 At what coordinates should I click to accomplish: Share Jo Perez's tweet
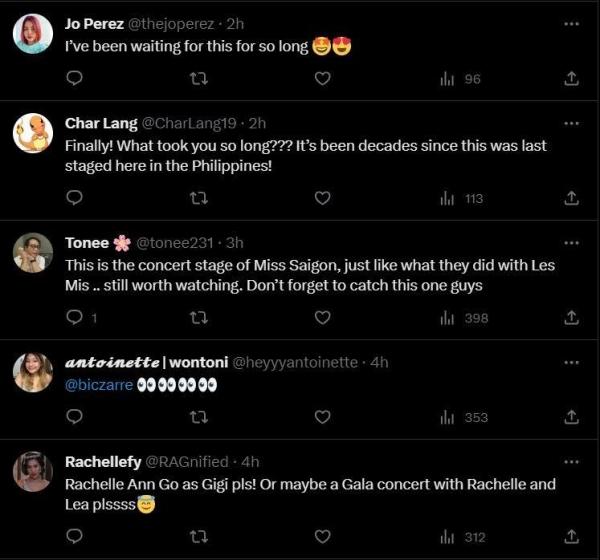point(572,78)
